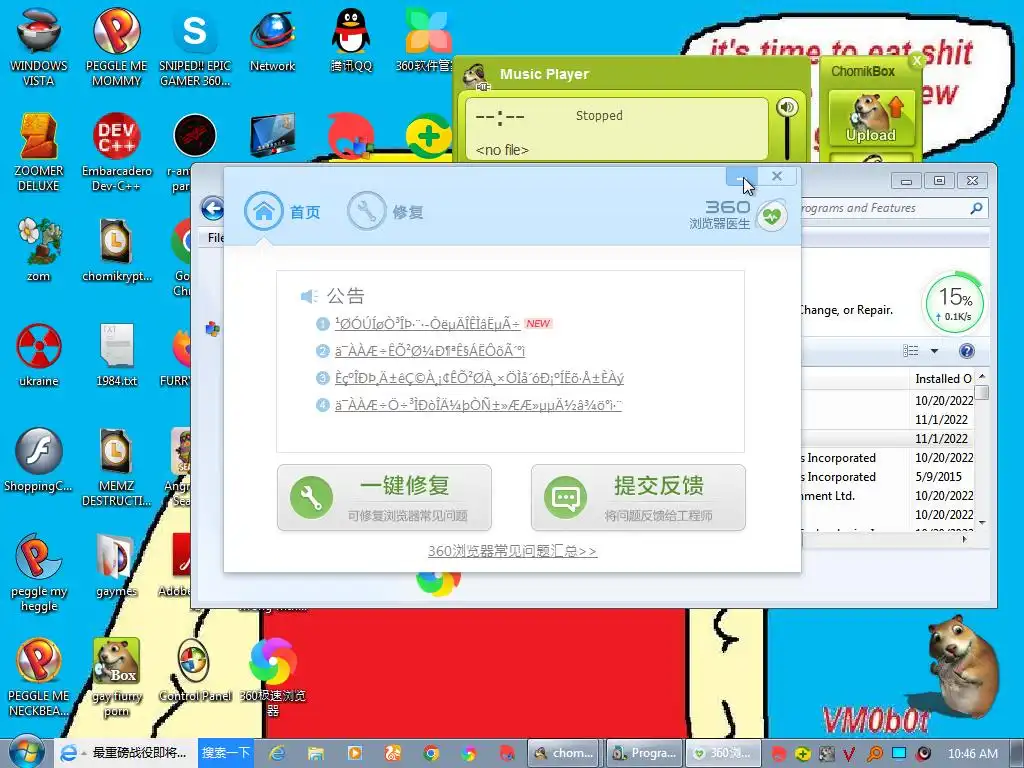Click the 一键修复 one-click repair button

(384, 498)
